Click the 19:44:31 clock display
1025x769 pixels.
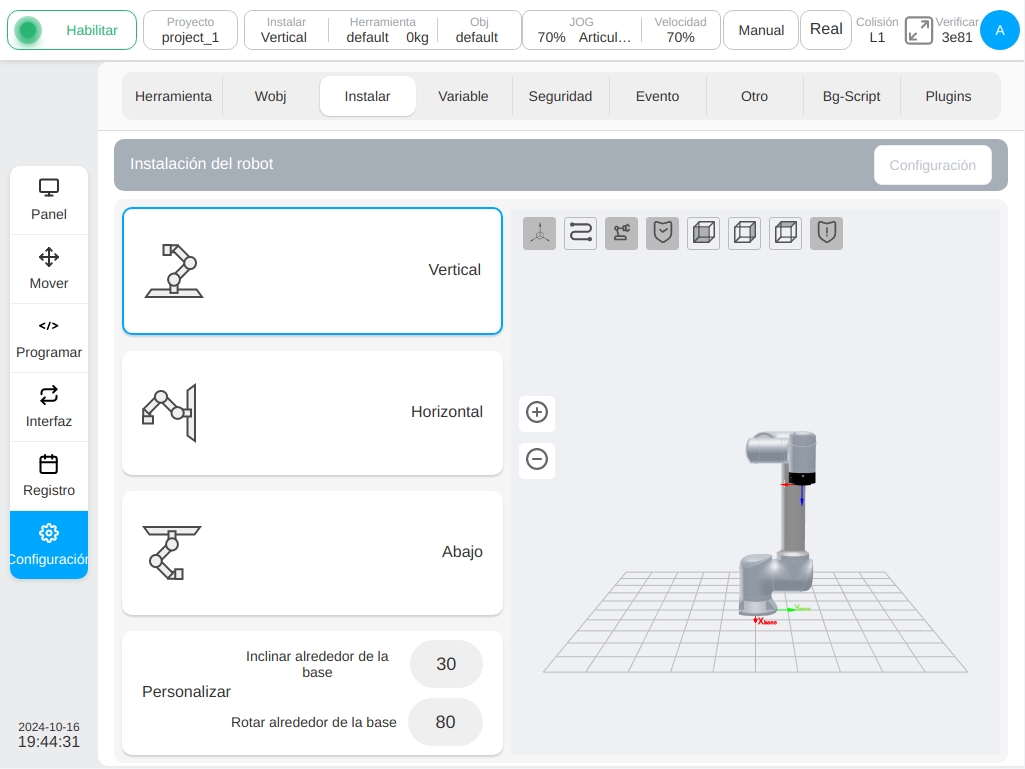coord(49,742)
